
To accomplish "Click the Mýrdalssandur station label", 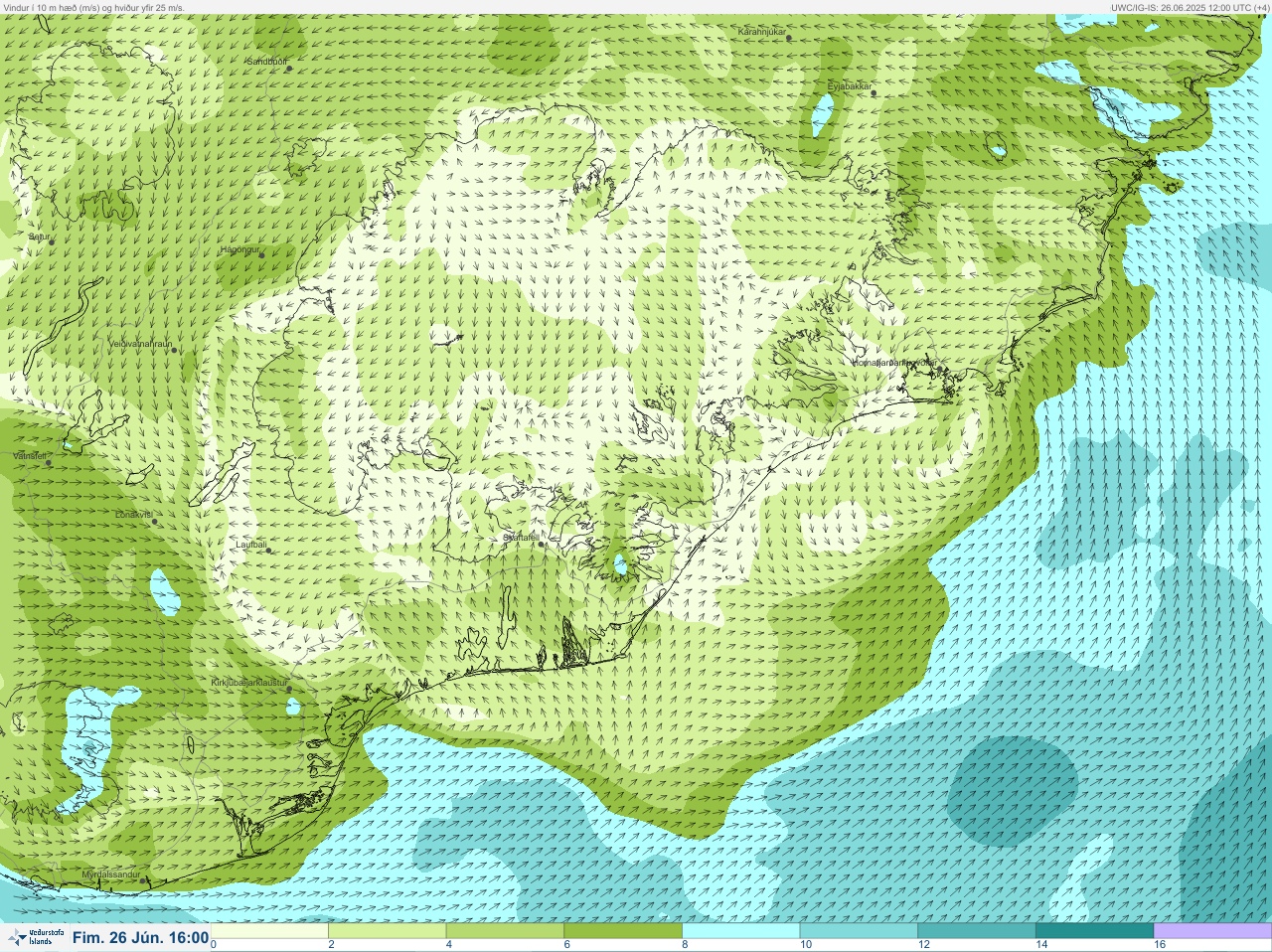I will point(110,874).
